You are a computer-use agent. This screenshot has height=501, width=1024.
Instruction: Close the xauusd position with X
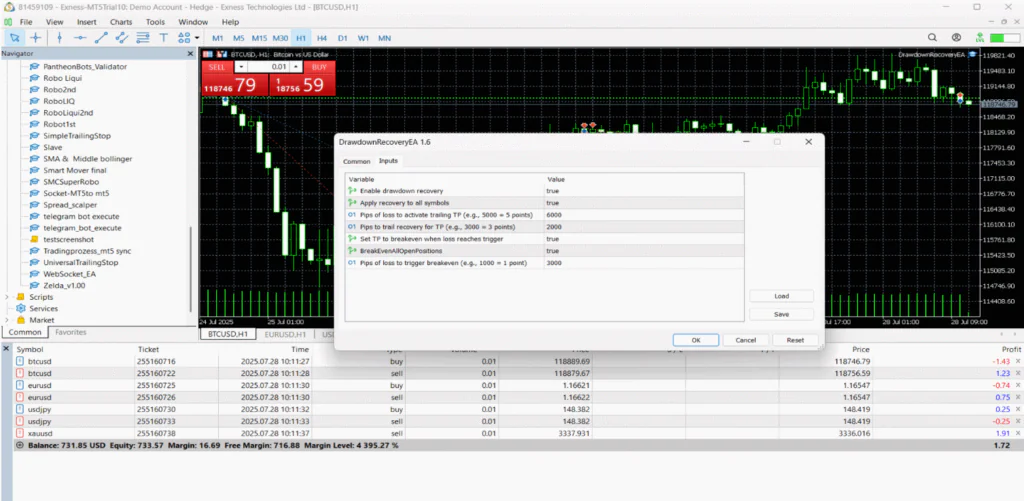[x=1017, y=433]
